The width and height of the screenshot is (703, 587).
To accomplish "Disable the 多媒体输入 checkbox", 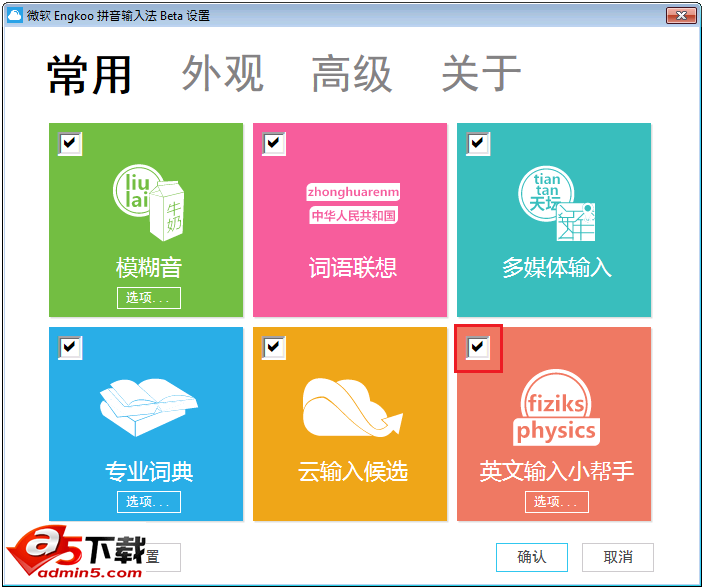I will tap(478, 144).
